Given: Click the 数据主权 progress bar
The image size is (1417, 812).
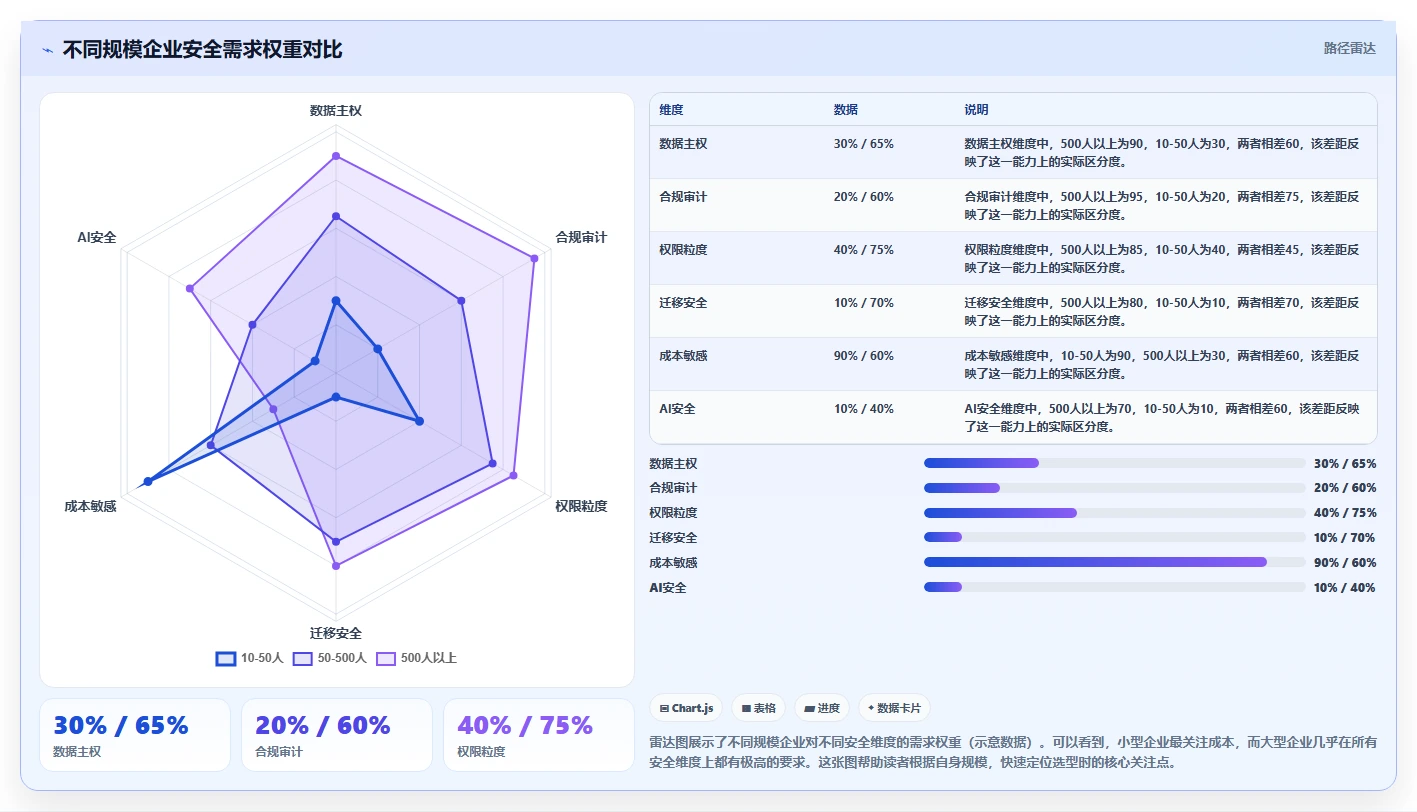Looking at the screenshot, I should [1114, 463].
